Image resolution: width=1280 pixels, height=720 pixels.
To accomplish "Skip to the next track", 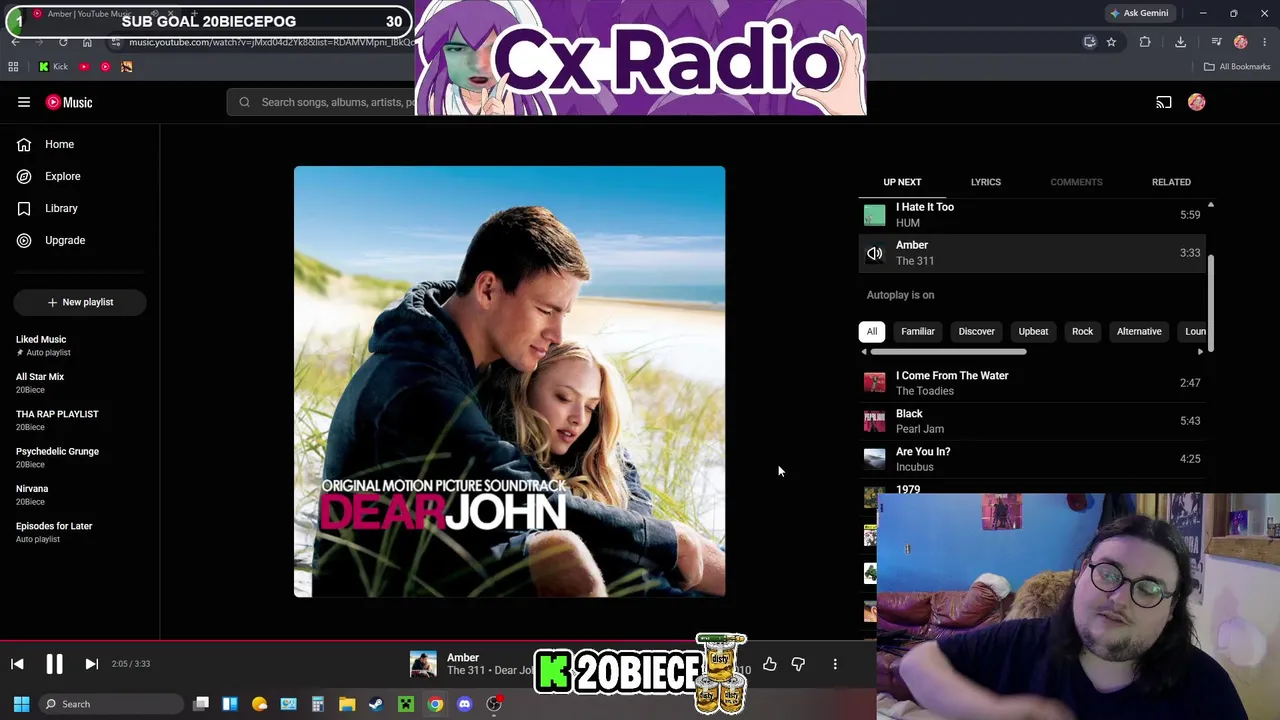I will click(x=91, y=664).
